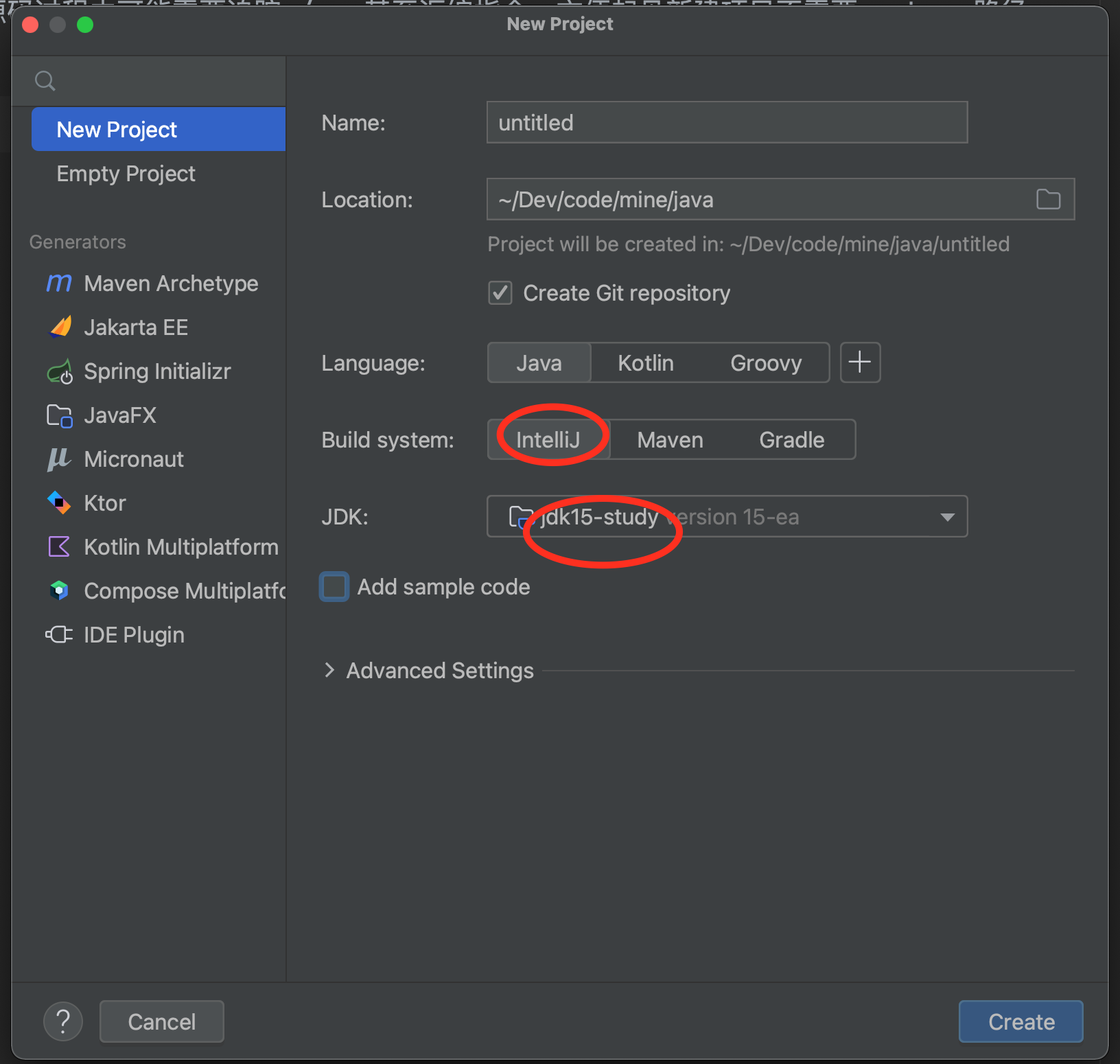This screenshot has height=1064, width=1120.
Task: Focus the Name input field
Action: (x=727, y=122)
